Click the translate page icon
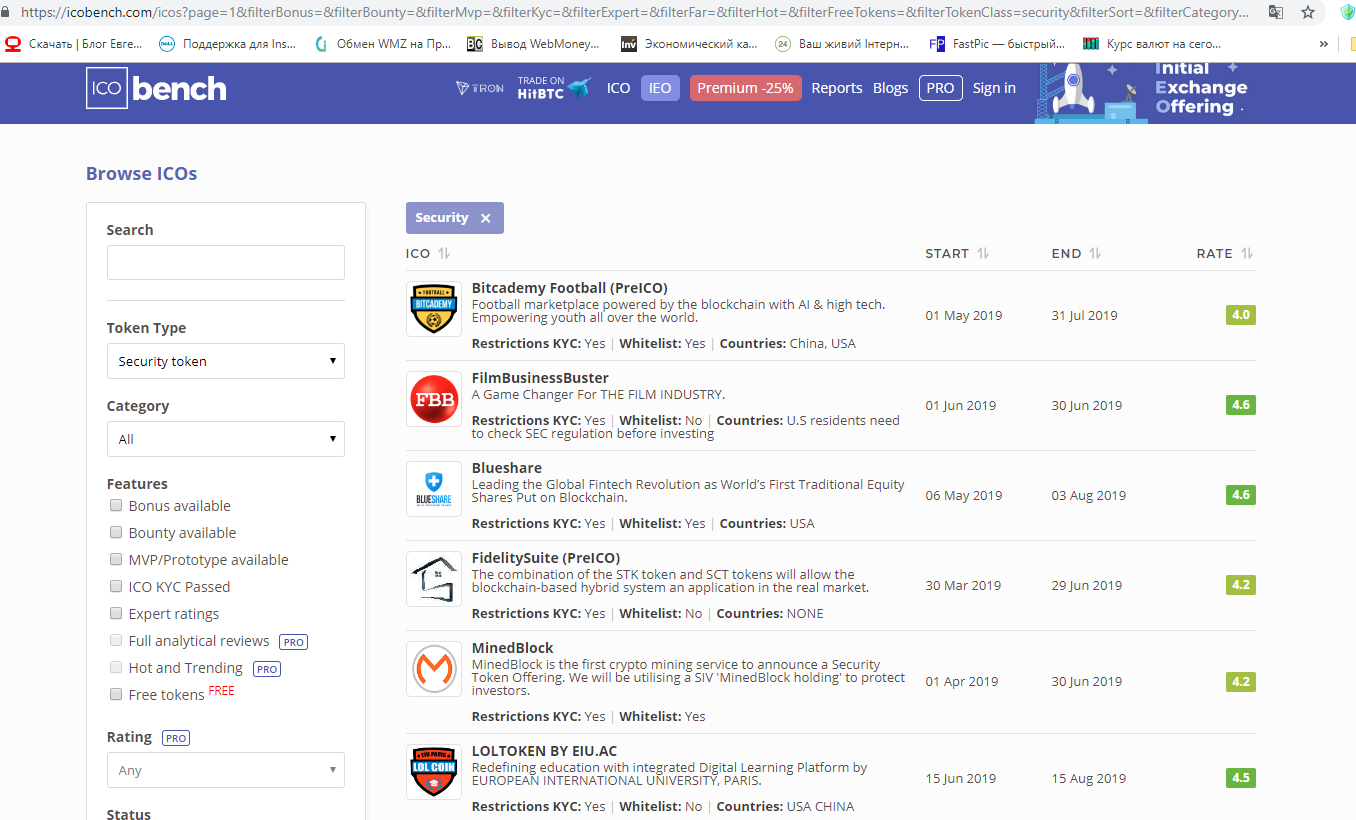Screen dimensions: 1356x820 [x=1275, y=13]
